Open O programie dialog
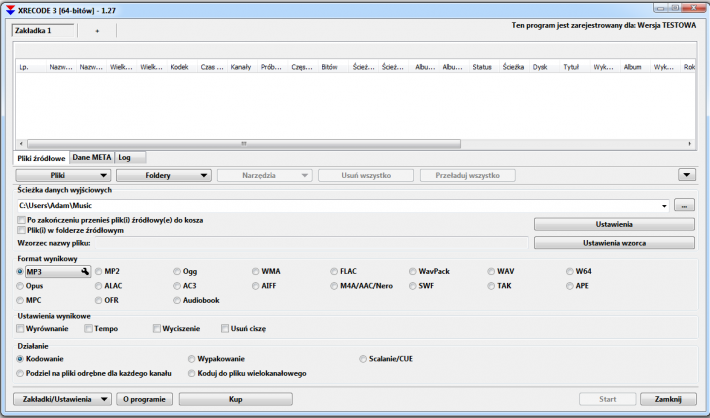The image size is (710, 418). click(144, 399)
